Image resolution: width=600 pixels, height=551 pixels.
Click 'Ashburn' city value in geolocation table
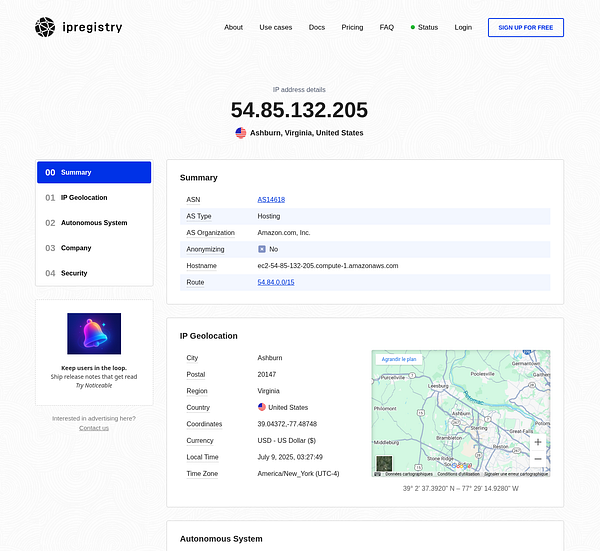pyautogui.click(x=270, y=358)
